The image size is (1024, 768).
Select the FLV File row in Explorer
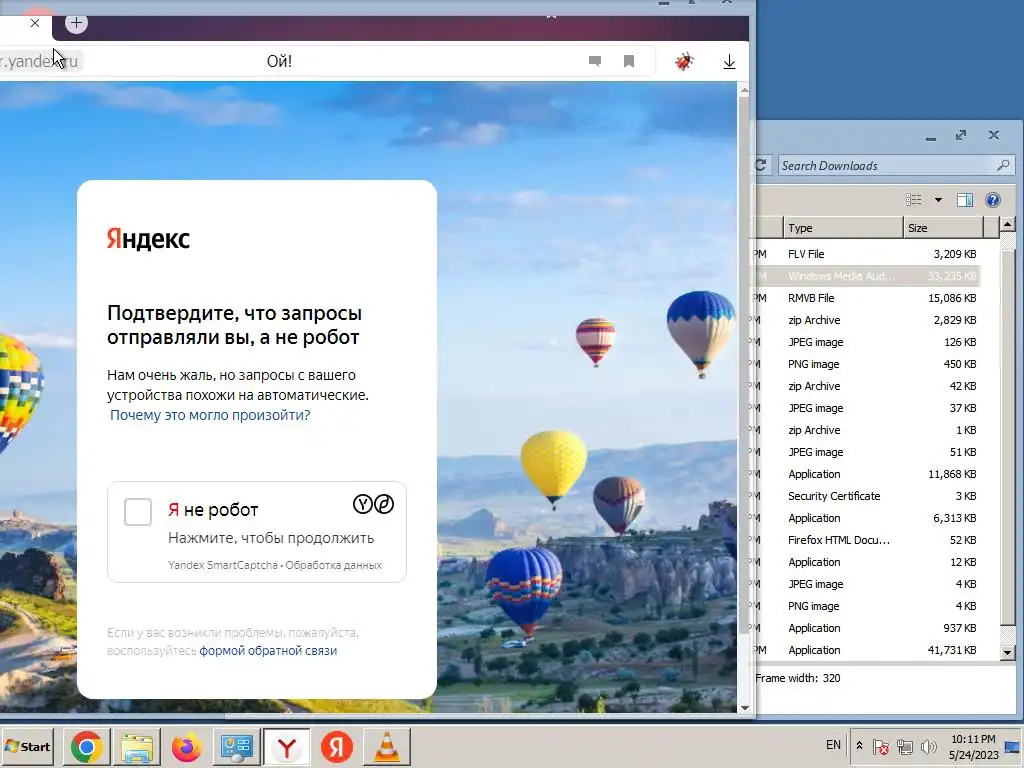(x=867, y=254)
